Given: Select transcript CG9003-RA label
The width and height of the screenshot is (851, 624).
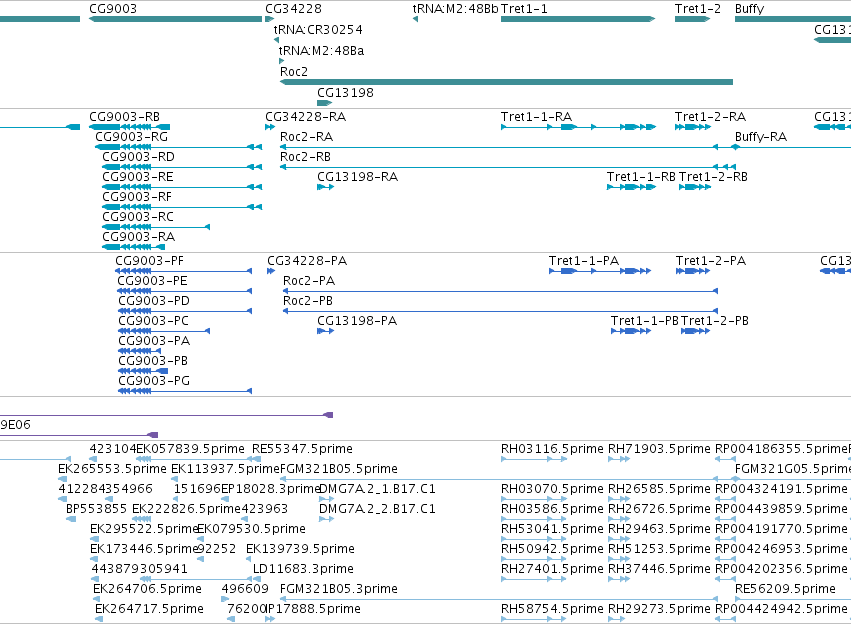Looking at the screenshot, I should (138, 237).
